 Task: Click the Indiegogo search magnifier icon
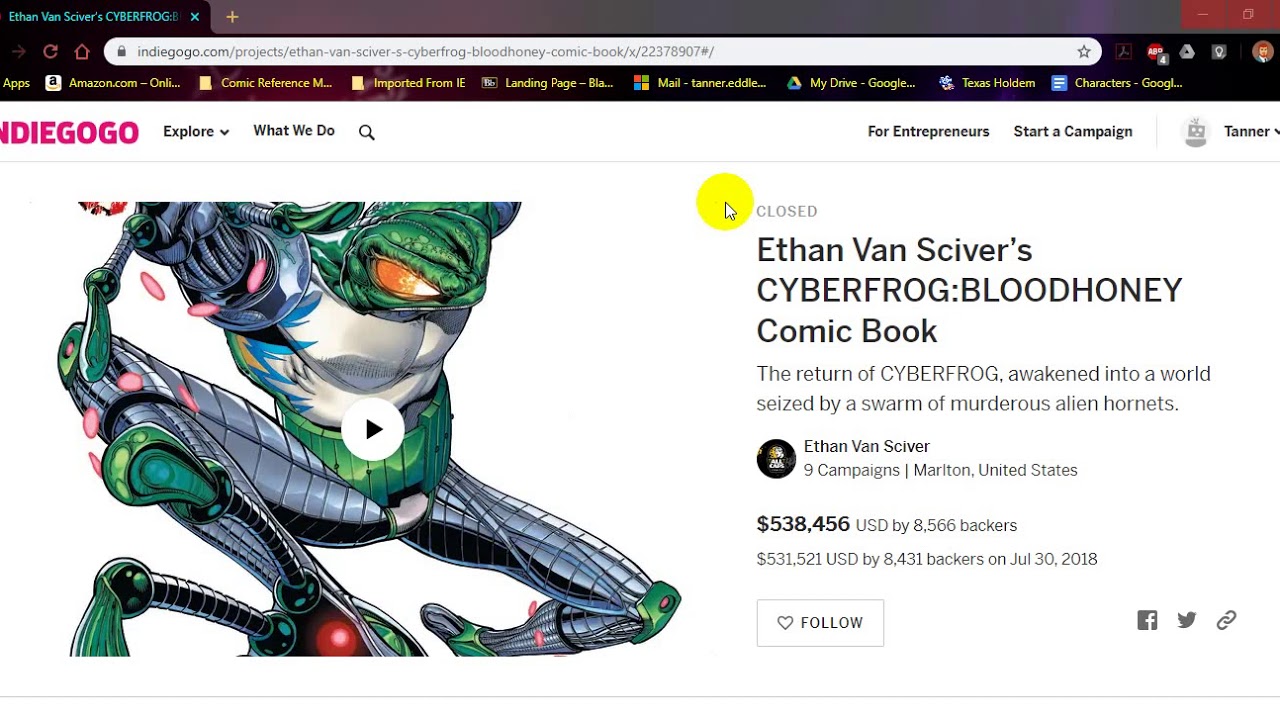(367, 132)
